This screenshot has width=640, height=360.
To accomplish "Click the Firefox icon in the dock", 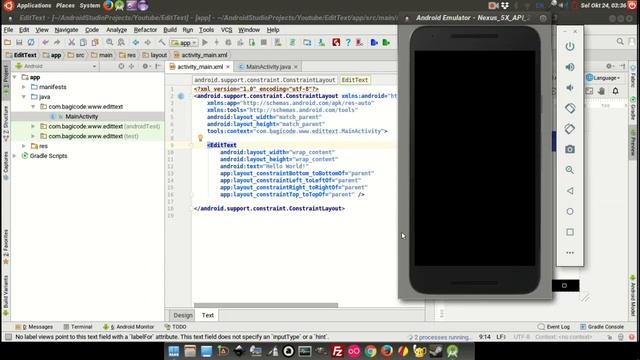I will 387,351.
